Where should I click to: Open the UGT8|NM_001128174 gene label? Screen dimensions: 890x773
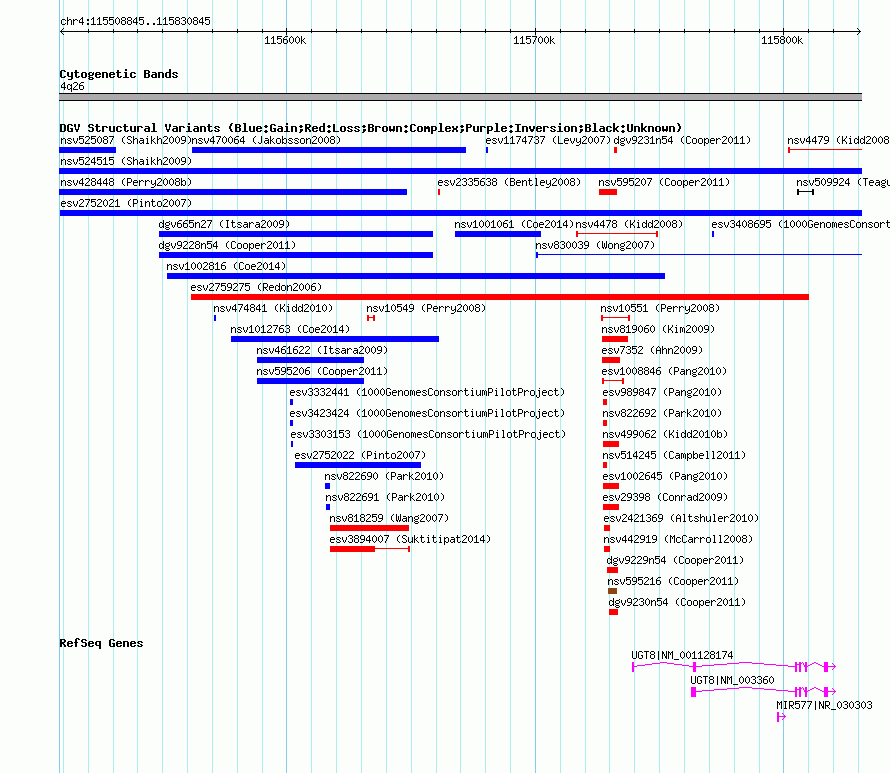tap(682, 655)
